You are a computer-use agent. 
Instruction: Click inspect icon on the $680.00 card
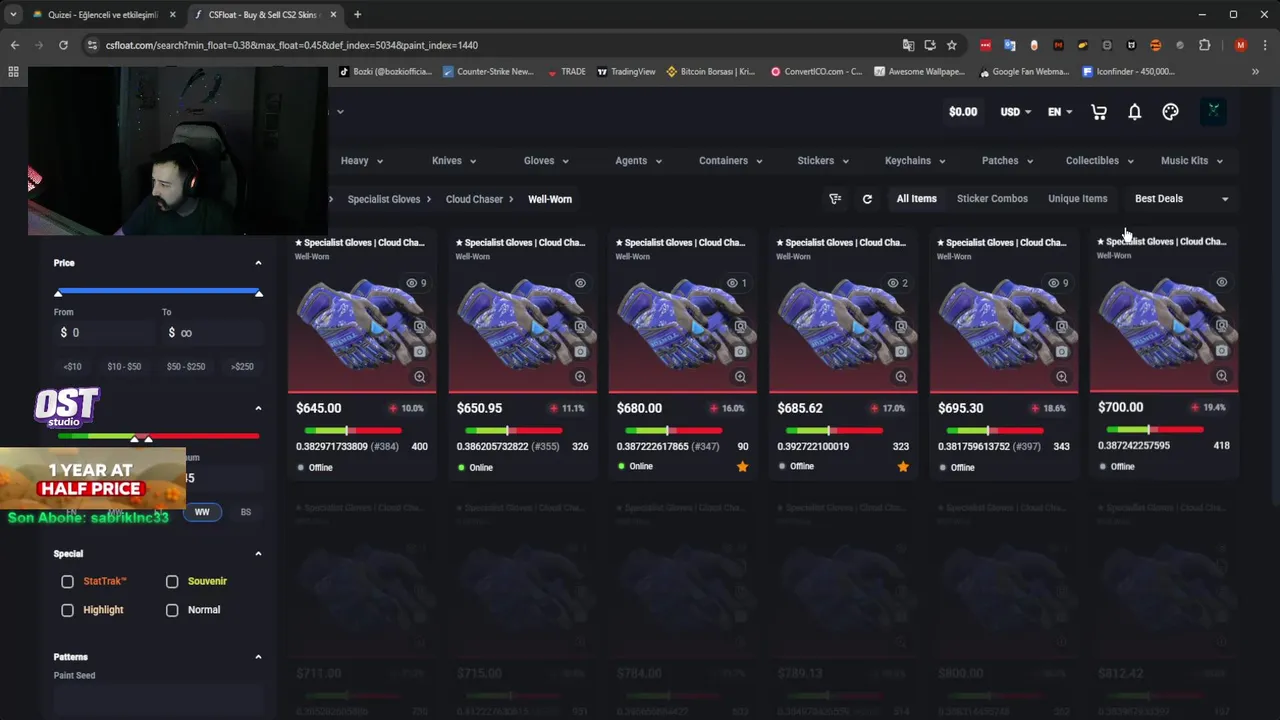(x=741, y=327)
